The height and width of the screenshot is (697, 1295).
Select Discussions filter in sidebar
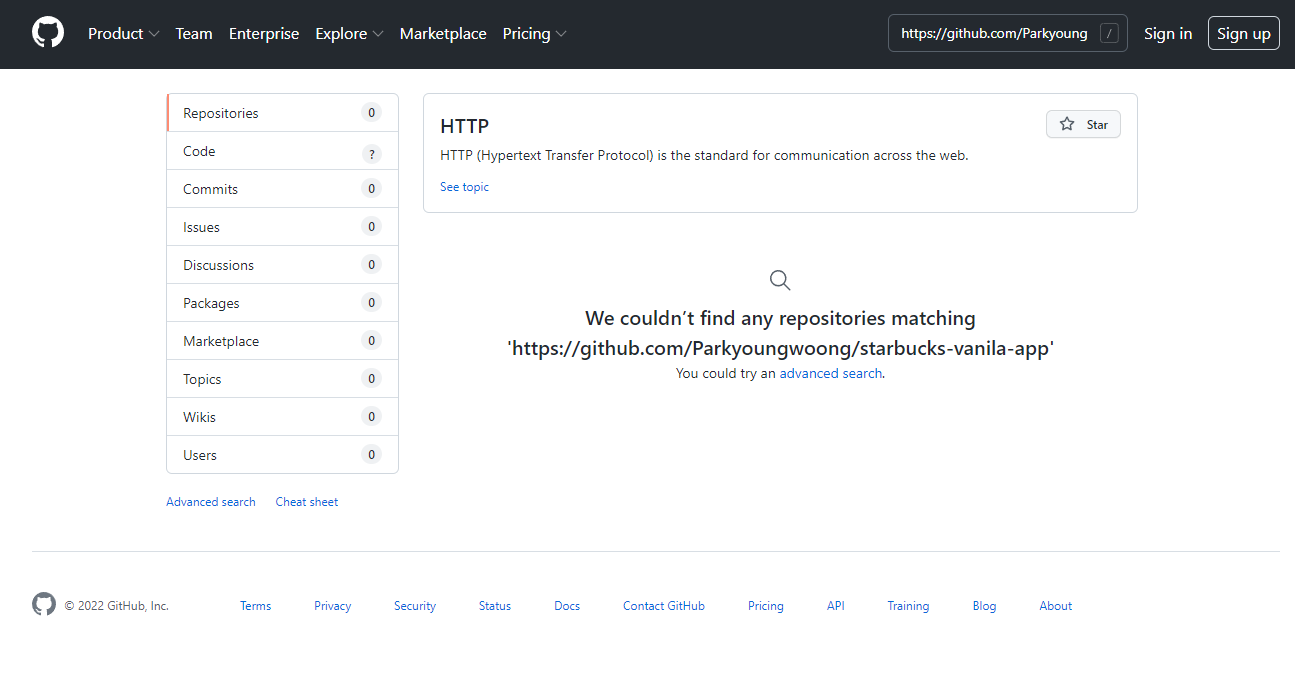tap(283, 265)
